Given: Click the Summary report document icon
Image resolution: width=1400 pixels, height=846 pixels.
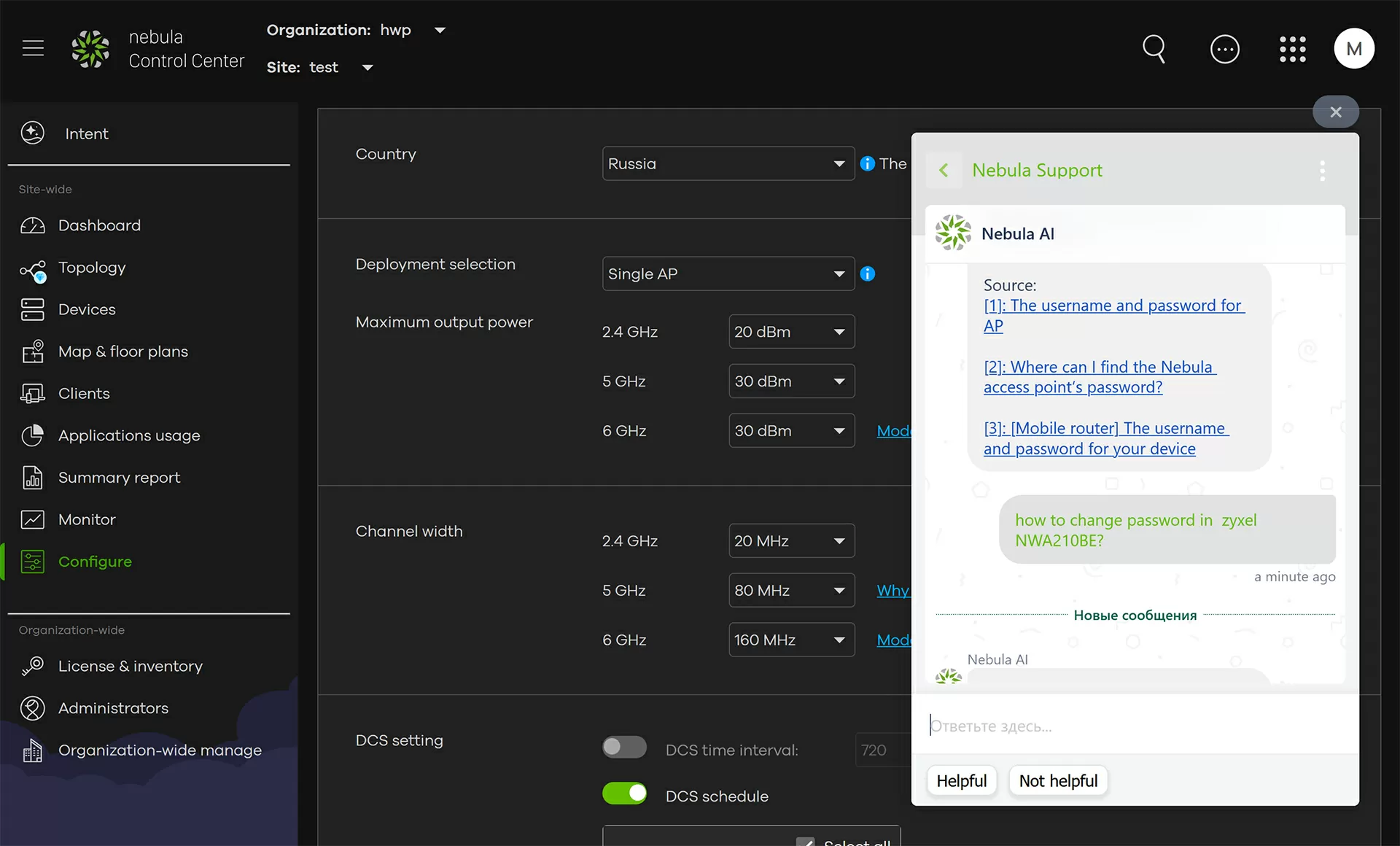Looking at the screenshot, I should coord(33,478).
